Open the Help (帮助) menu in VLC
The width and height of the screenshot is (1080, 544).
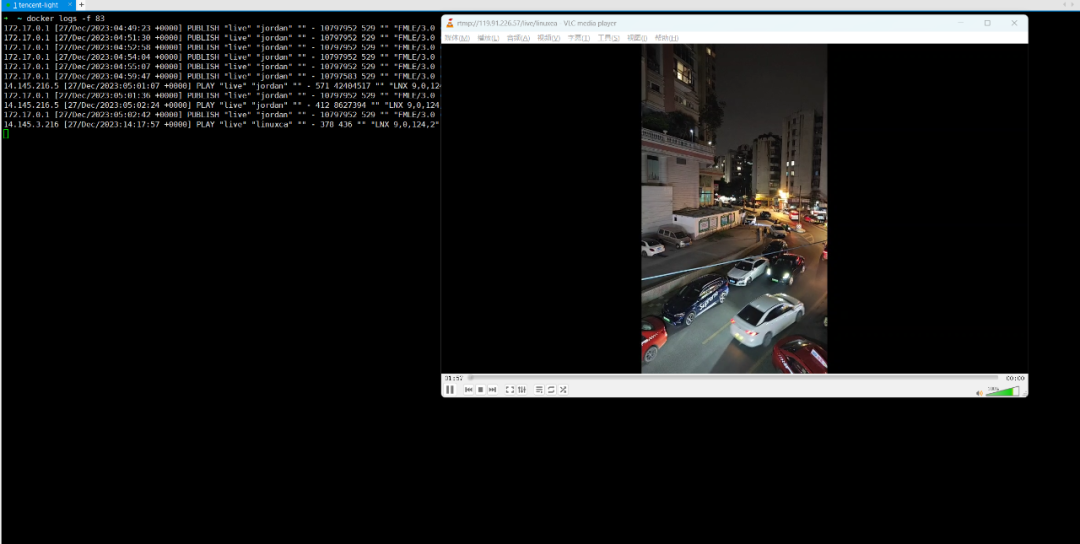[667, 38]
